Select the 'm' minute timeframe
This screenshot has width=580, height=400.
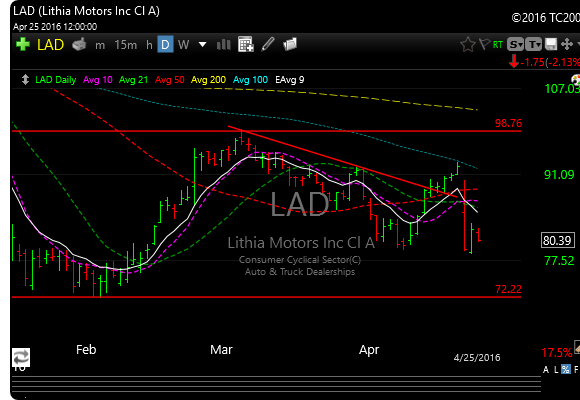point(100,45)
